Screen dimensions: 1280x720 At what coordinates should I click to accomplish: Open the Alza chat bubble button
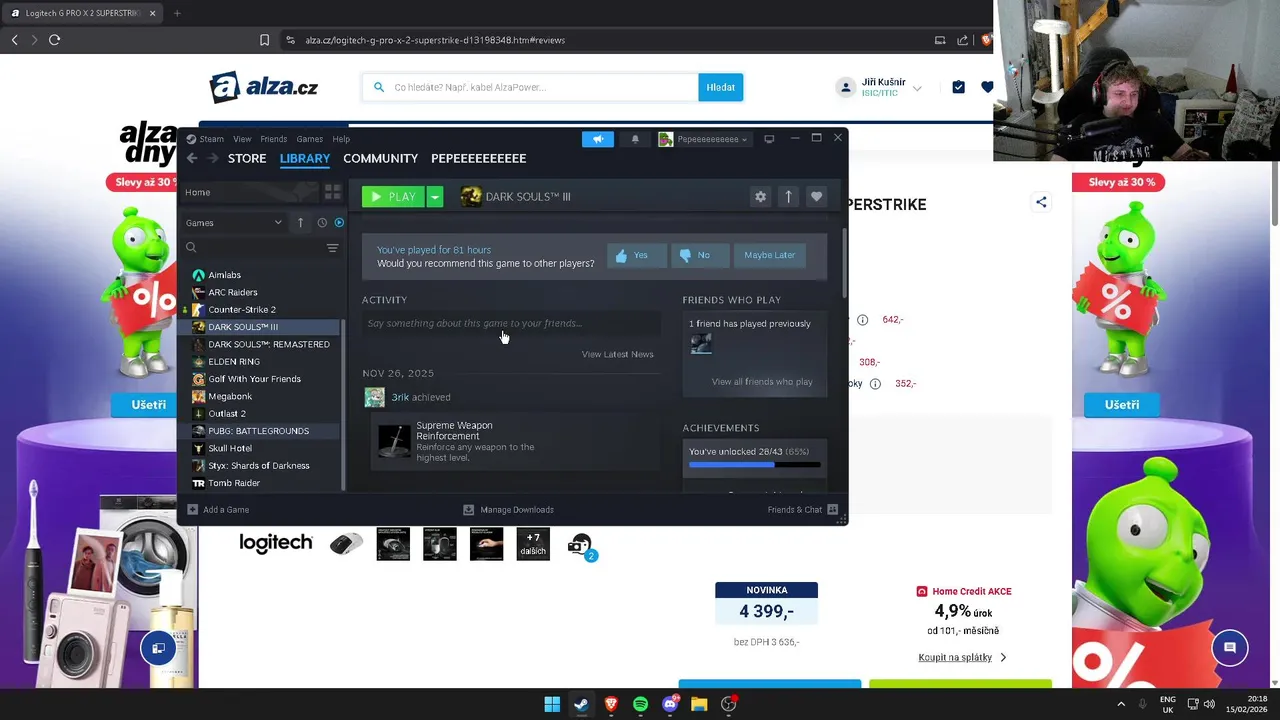(1230, 648)
